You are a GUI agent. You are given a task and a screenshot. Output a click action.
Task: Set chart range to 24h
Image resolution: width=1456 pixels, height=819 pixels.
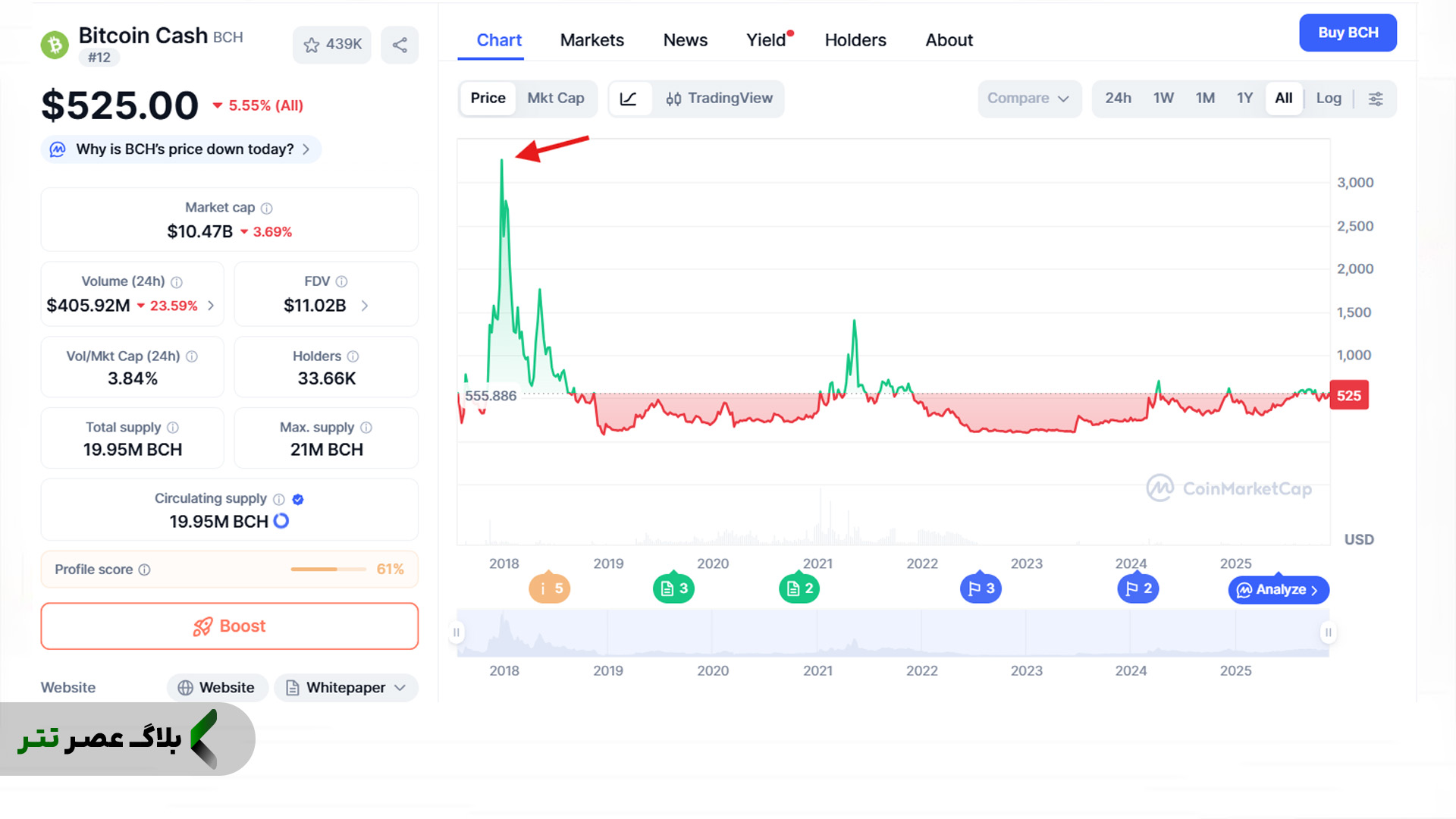click(1118, 99)
